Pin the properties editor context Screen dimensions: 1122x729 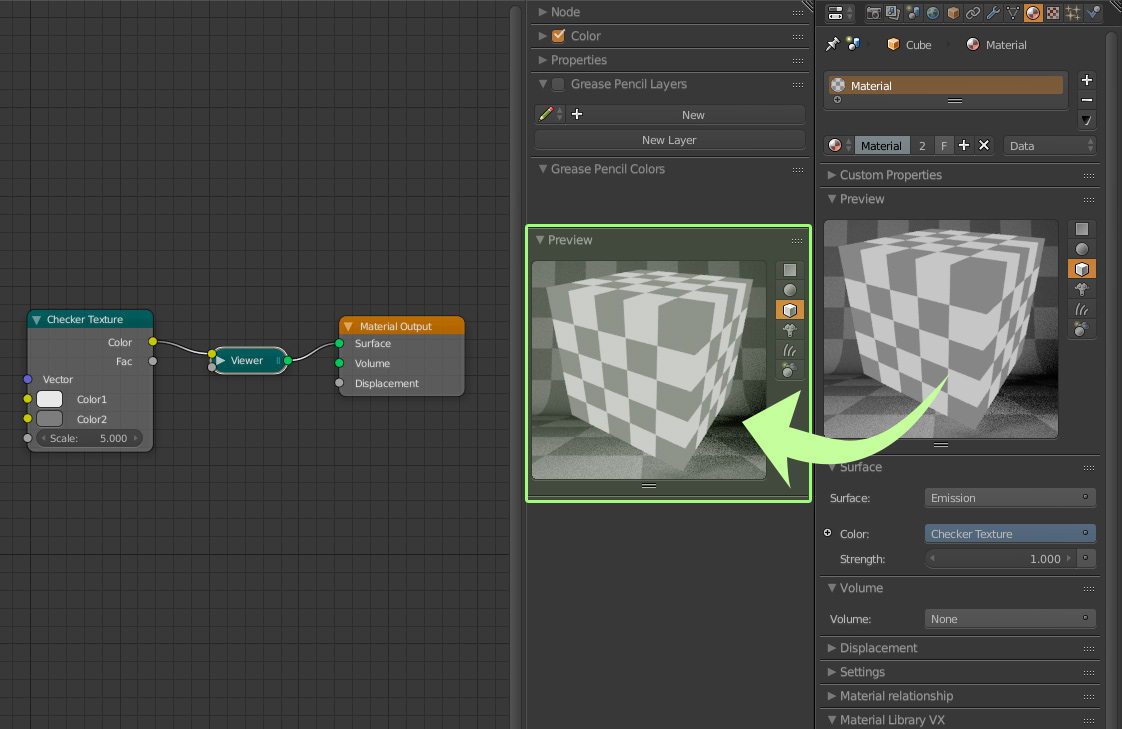point(832,44)
